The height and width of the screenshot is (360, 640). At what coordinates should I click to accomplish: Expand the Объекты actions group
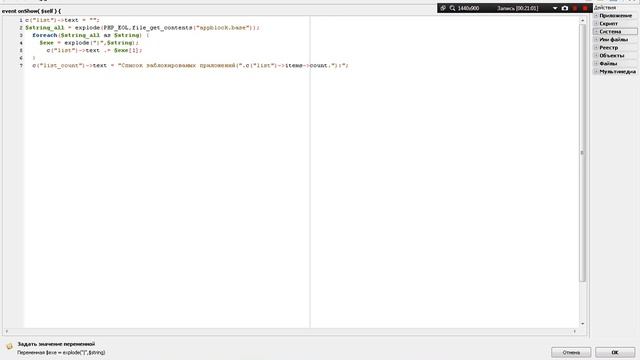(596, 56)
